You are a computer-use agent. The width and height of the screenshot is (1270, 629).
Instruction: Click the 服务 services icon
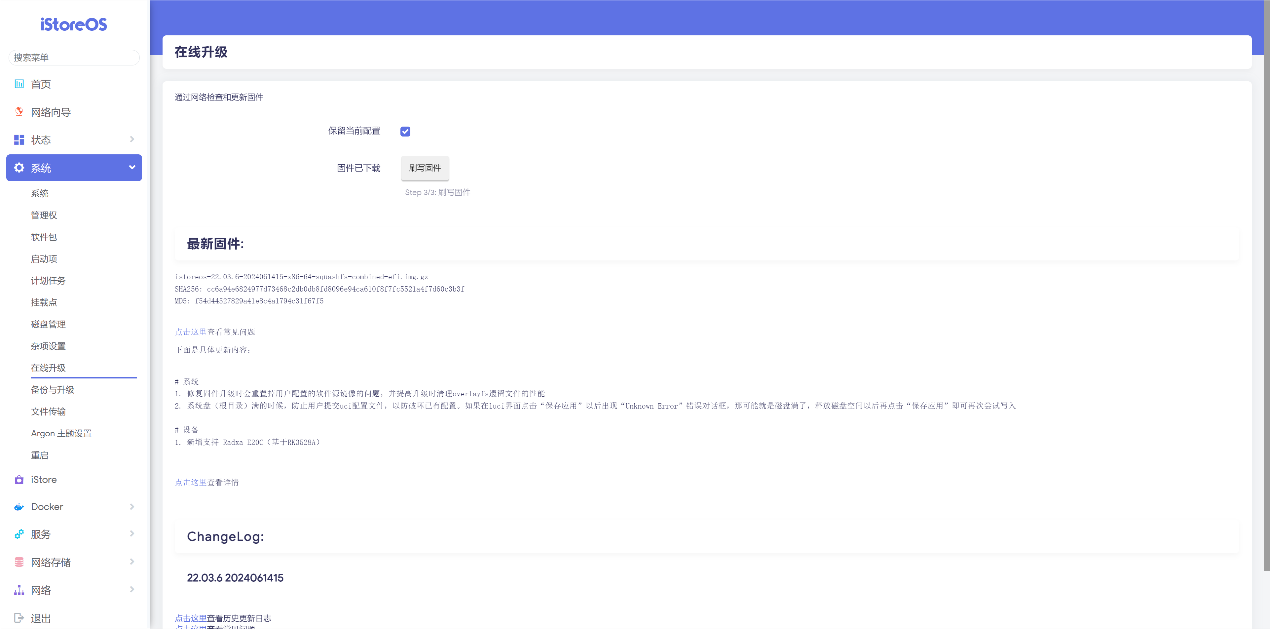(x=19, y=534)
